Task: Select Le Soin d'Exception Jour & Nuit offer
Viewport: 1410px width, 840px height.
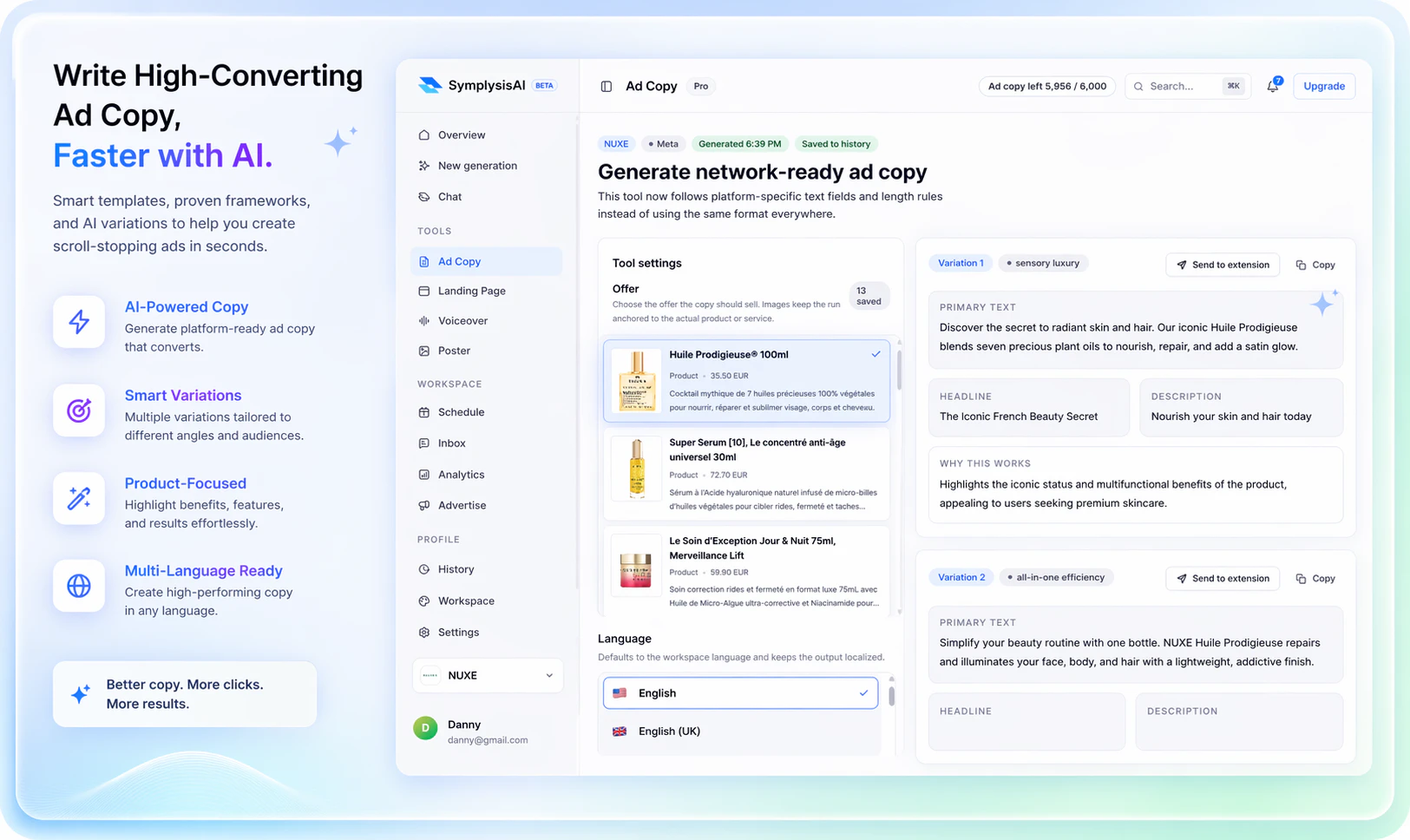Action: [746, 572]
